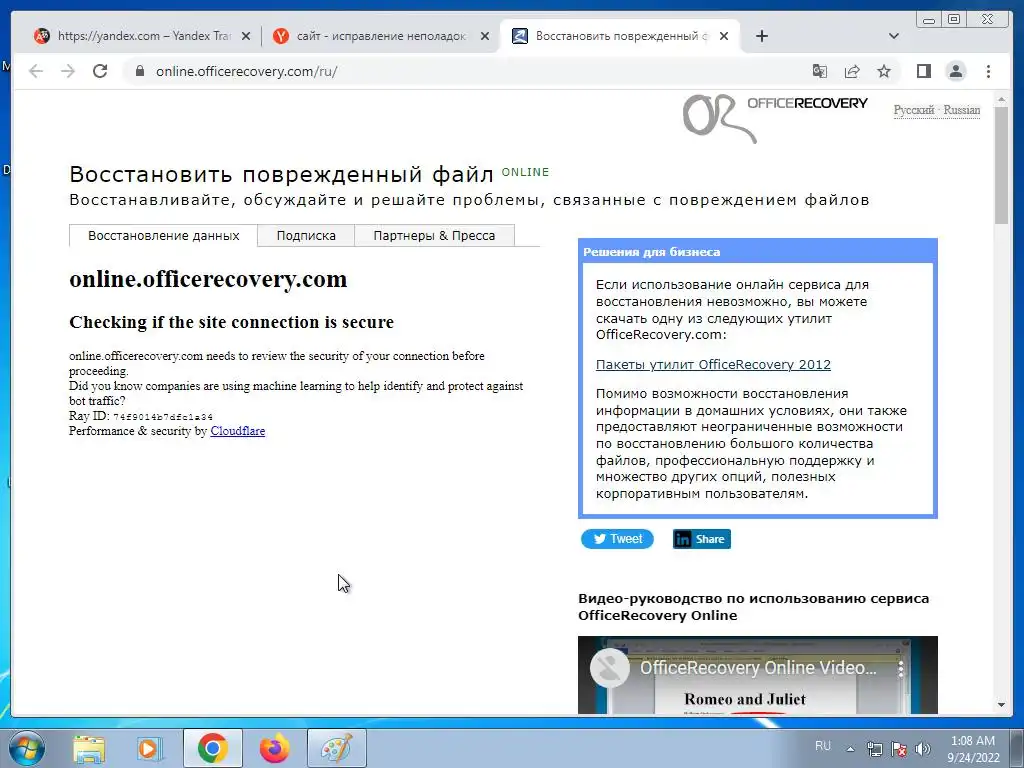Click the vertical scrollbar thumb
This screenshot has width=1024, height=768.
pyautogui.click(x=1001, y=165)
